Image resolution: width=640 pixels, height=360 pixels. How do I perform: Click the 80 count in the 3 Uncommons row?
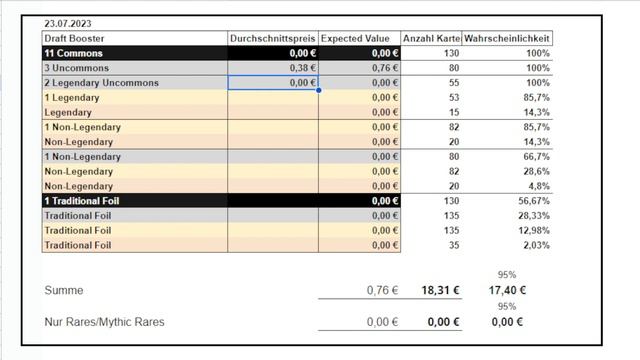click(454, 68)
